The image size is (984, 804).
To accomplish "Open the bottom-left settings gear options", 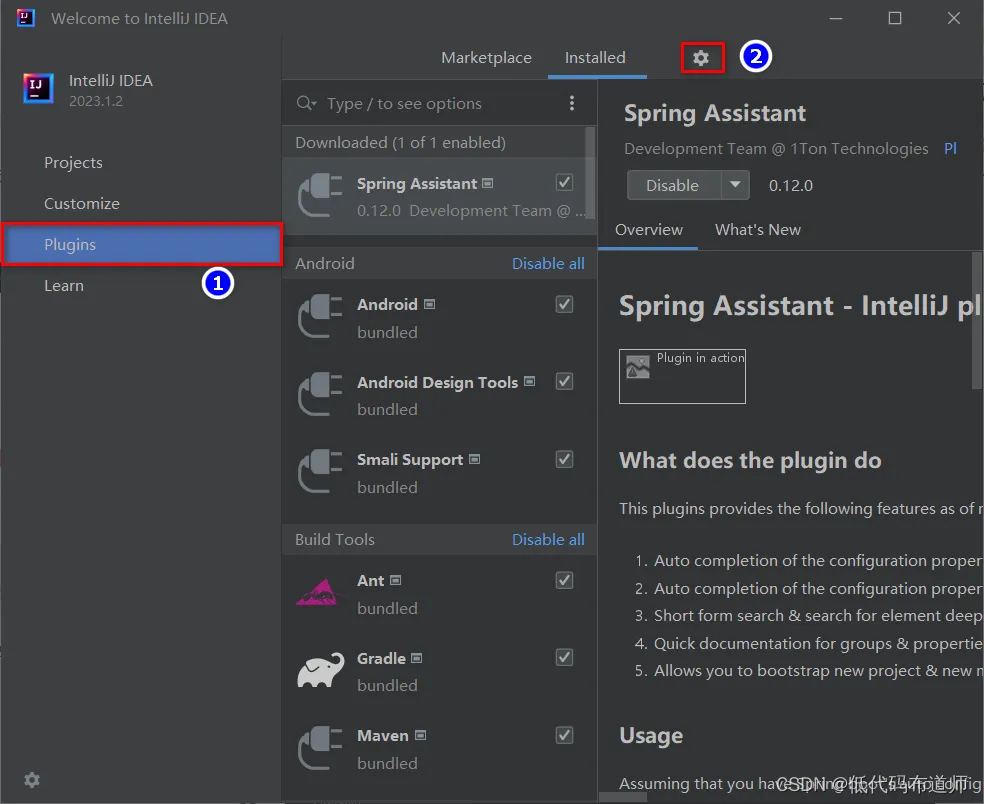I will point(32,780).
